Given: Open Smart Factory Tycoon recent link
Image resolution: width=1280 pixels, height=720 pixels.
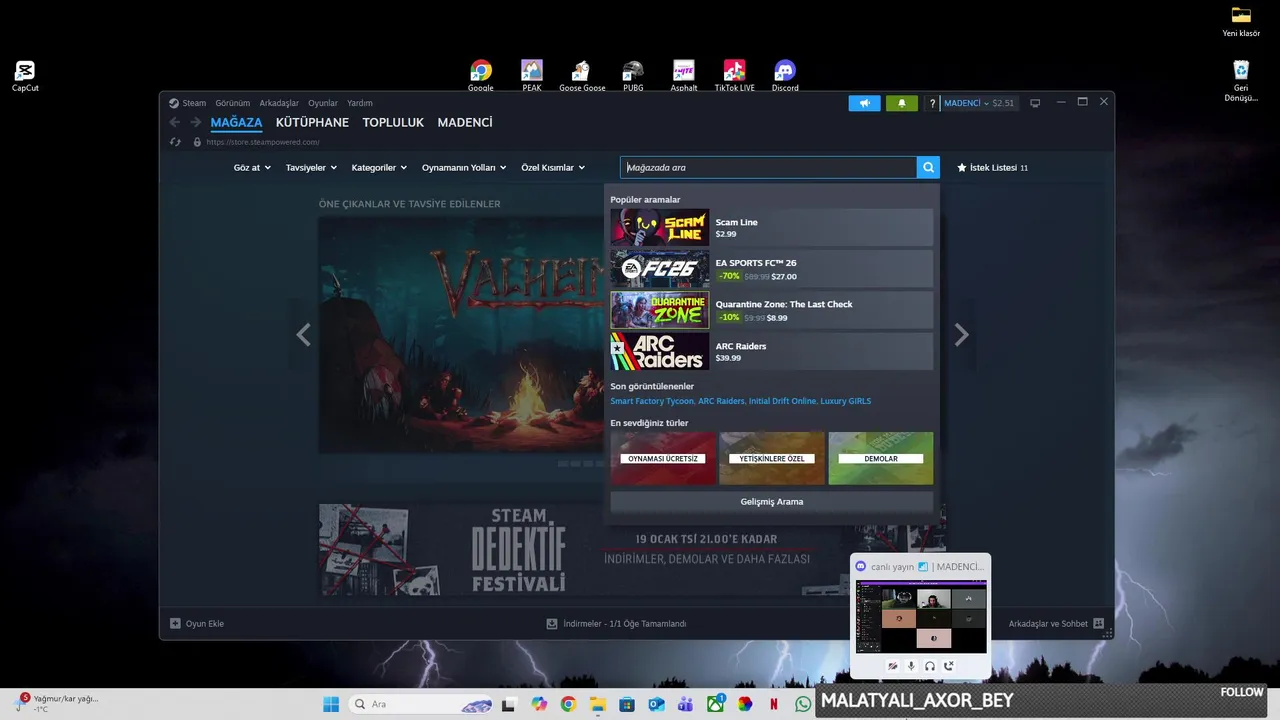Looking at the screenshot, I should pos(652,401).
